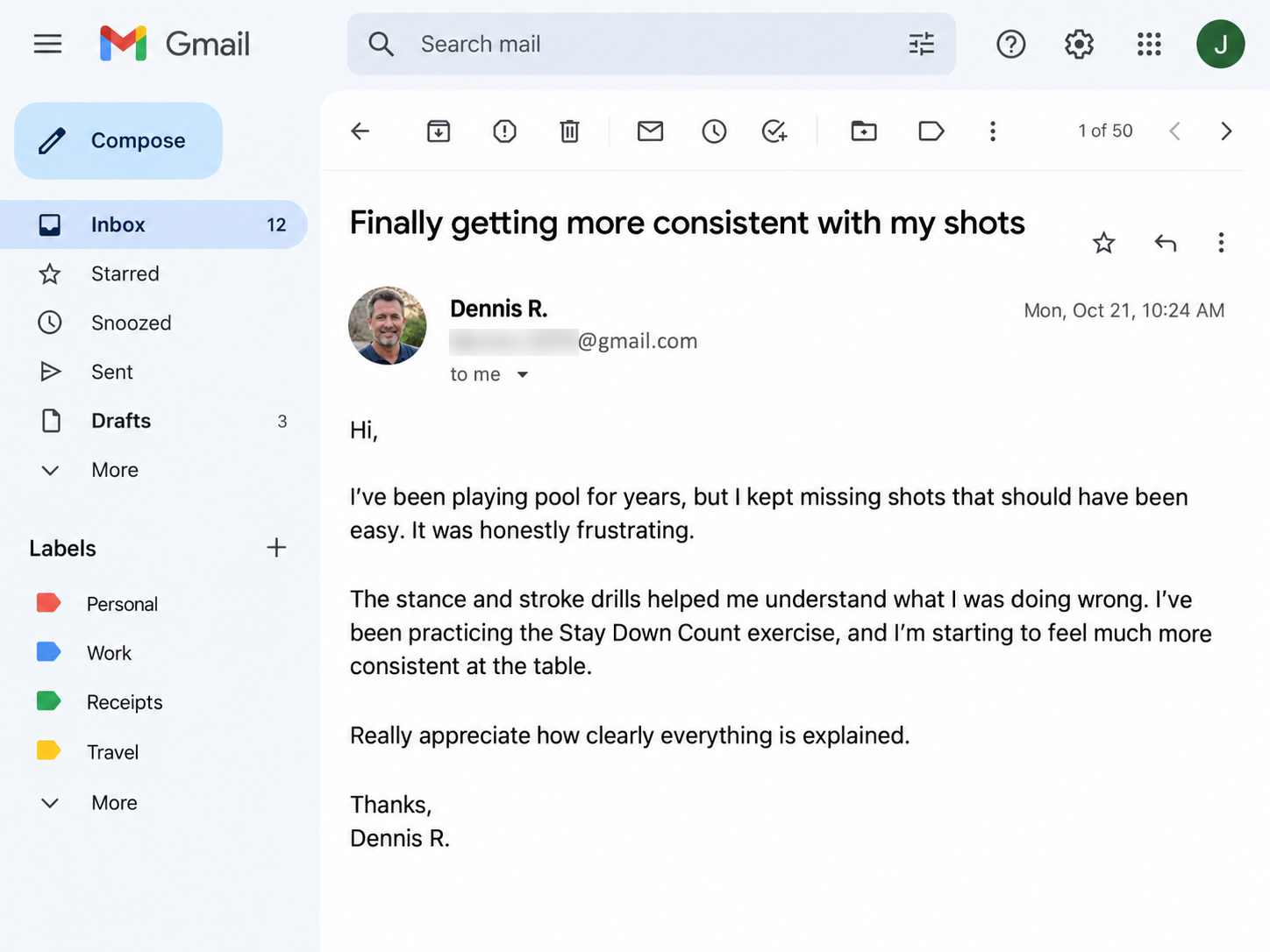Show the next conversation (Older)
This screenshot has width=1270, height=952.
pyautogui.click(x=1226, y=131)
